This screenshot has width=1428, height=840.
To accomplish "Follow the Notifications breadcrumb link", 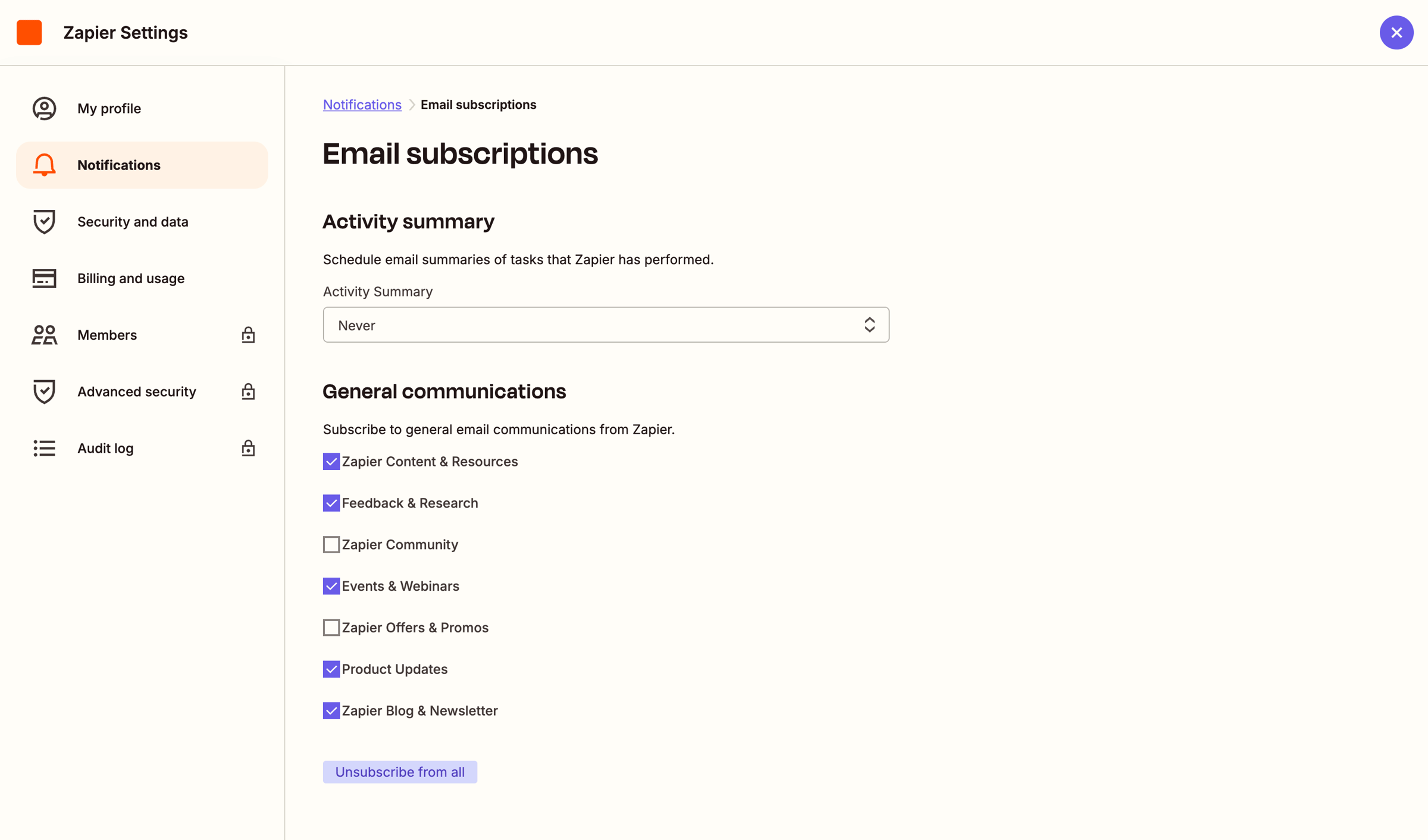I will [x=362, y=105].
